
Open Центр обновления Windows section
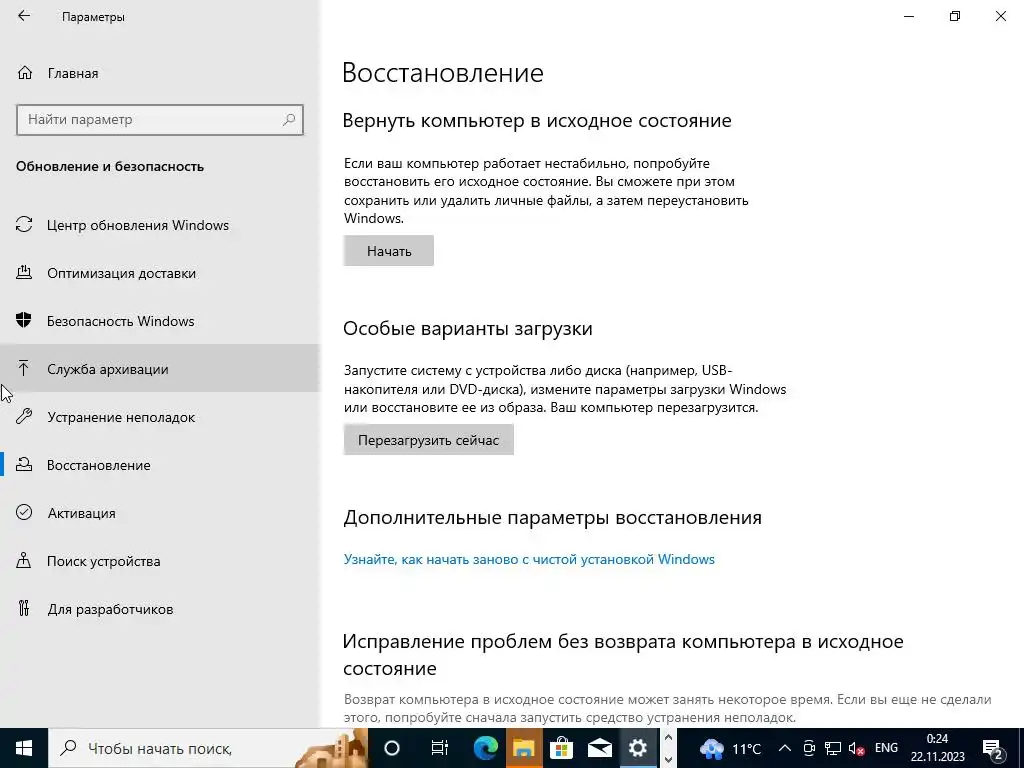(160, 225)
